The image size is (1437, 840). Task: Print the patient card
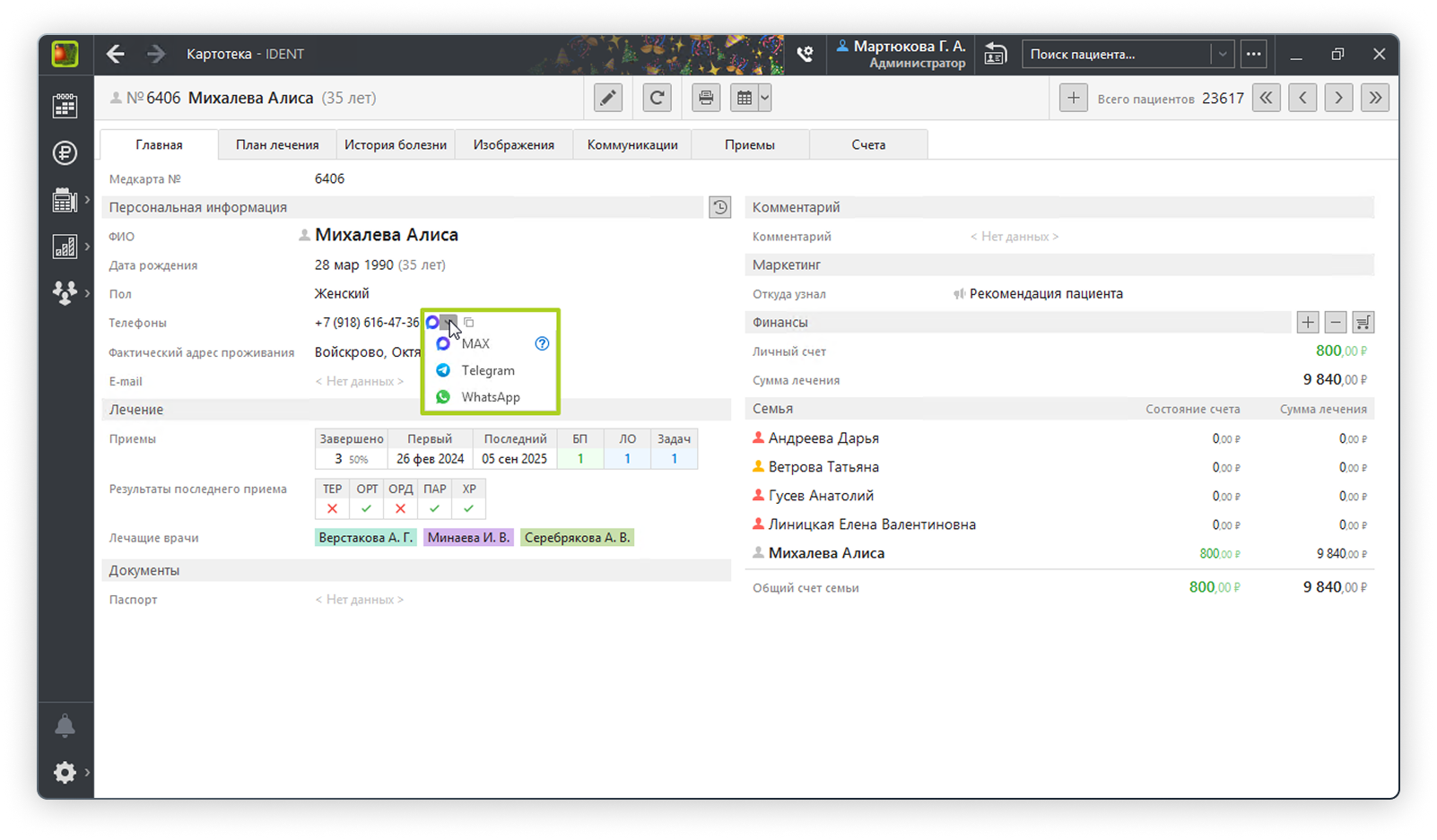[706, 98]
